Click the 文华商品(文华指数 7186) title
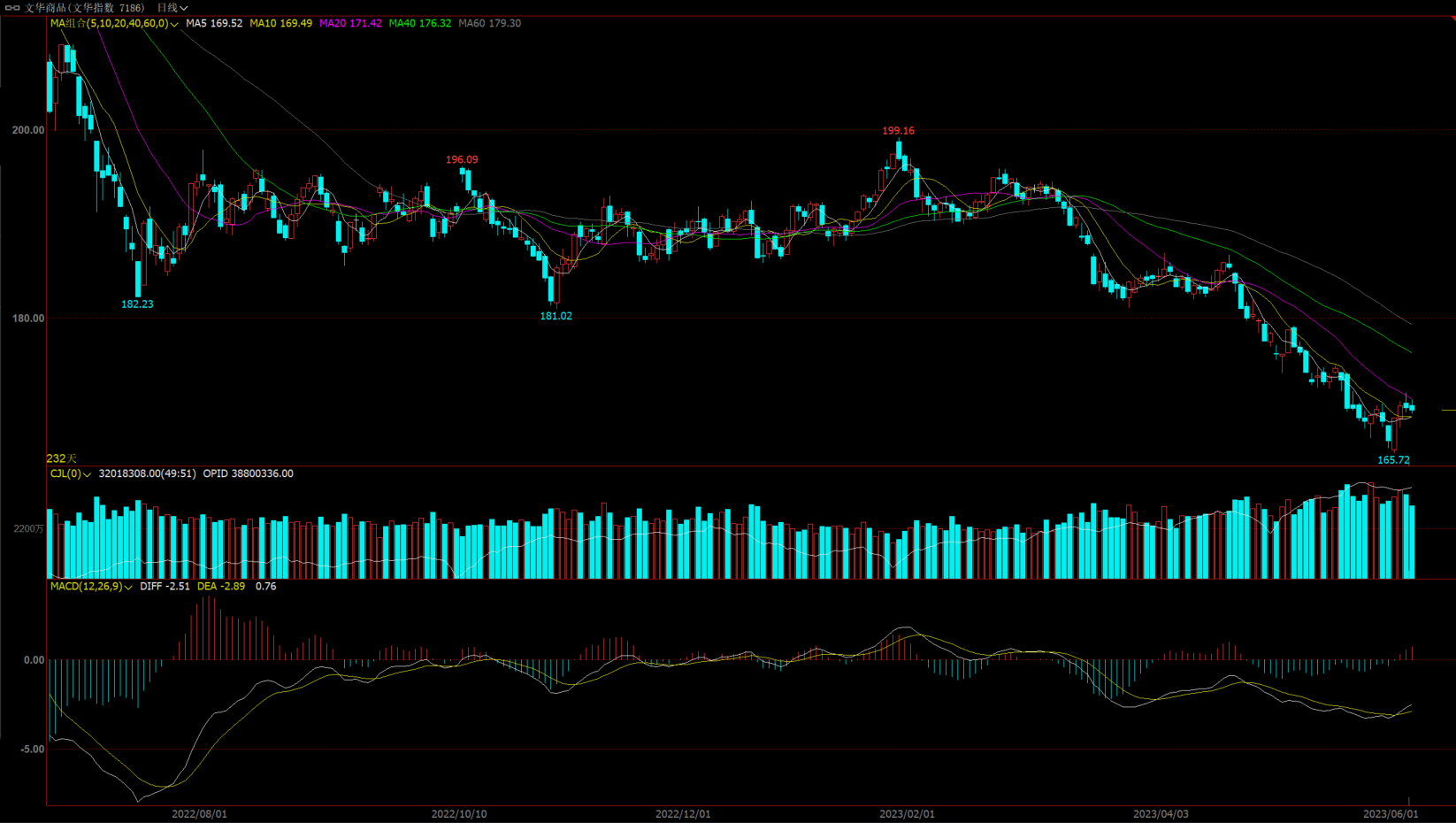 [84, 7]
